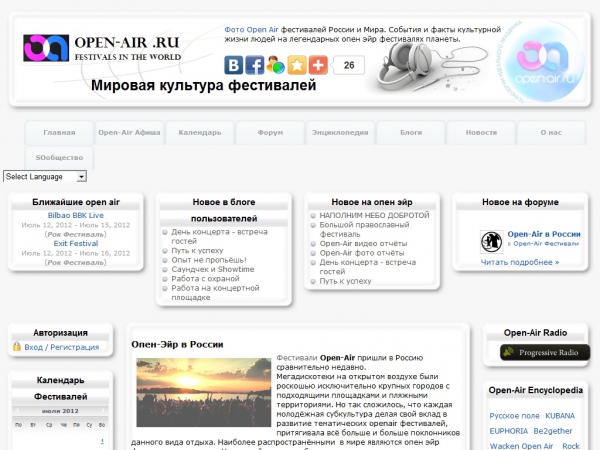Screen dimensions: 600x450
Task: Click the Мировая культура фестивалей heading
Action: coord(204,85)
